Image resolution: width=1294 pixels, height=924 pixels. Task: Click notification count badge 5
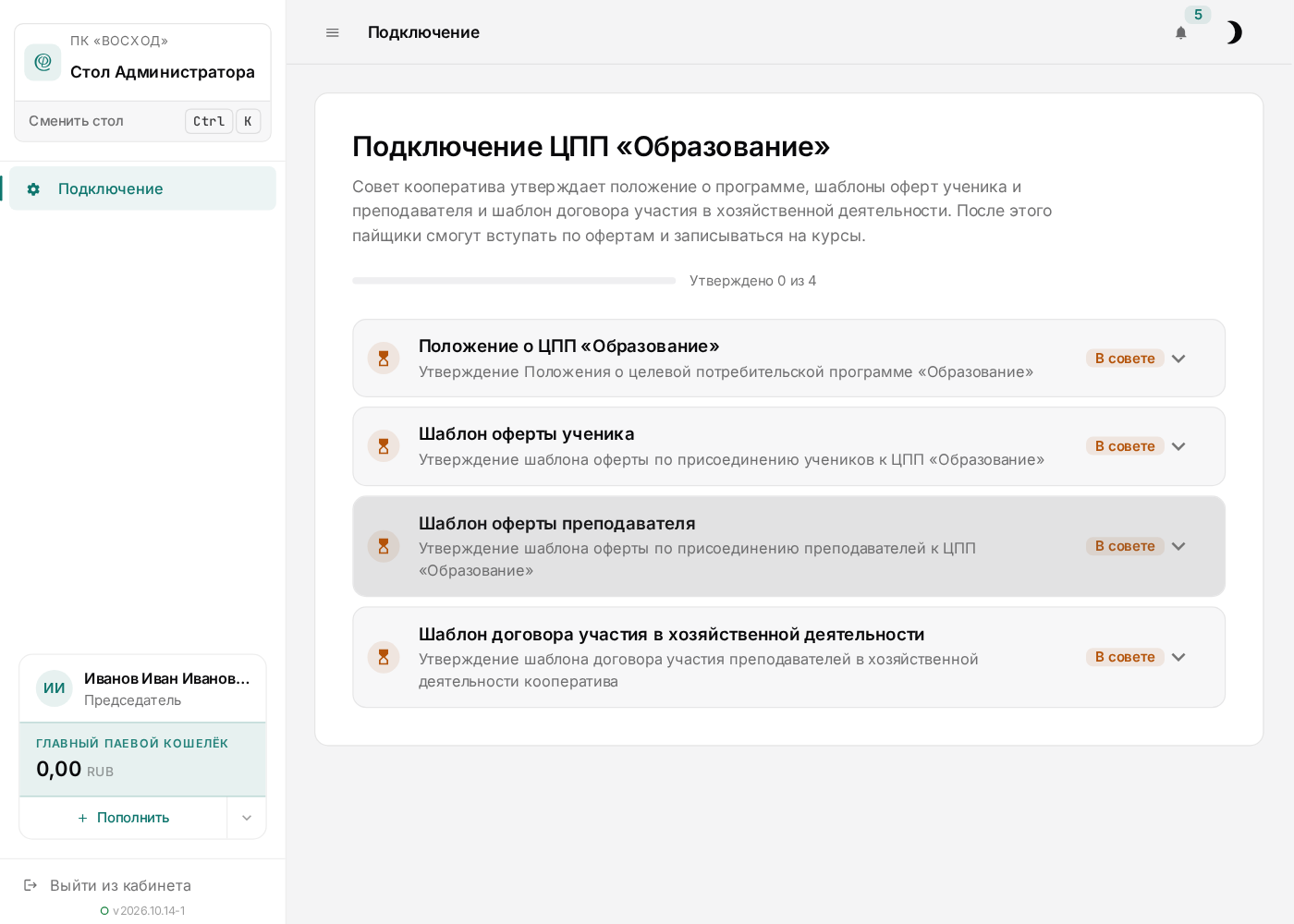point(1198,15)
